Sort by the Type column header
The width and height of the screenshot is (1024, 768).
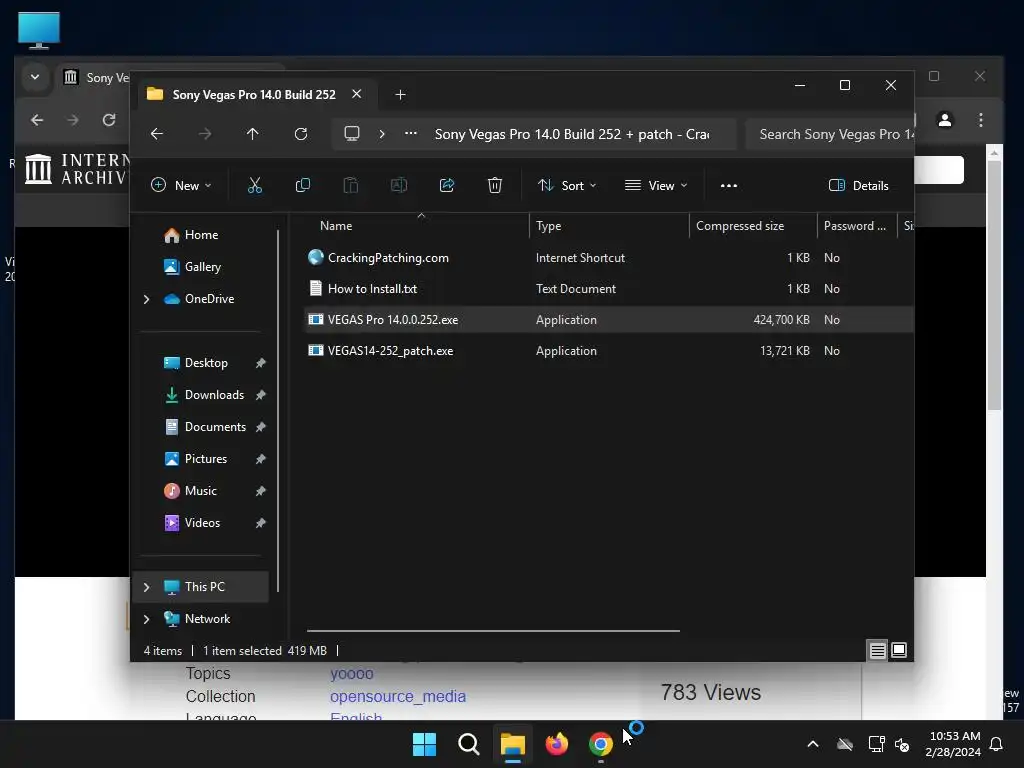609,226
